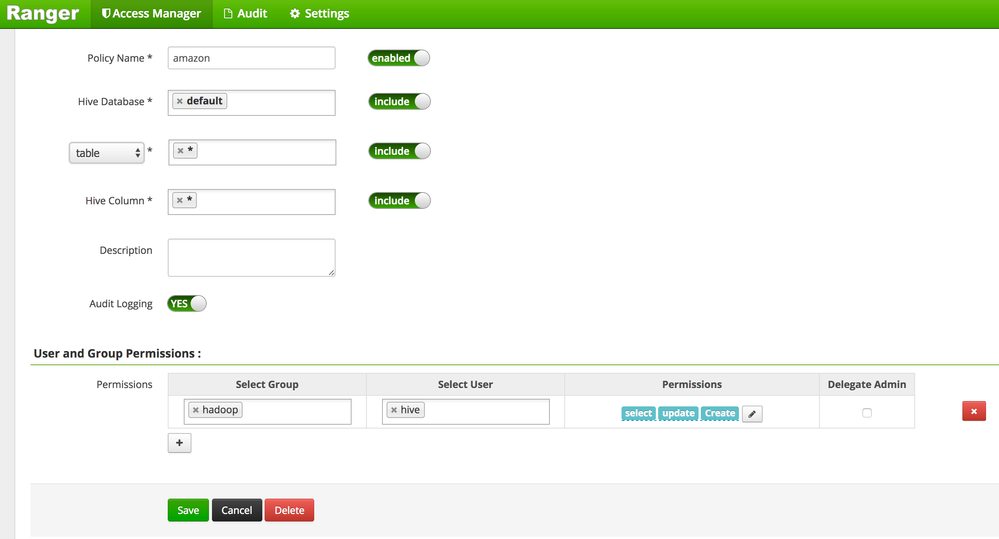This screenshot has height=539, width=999.
Task: Edit permissions with the pencil icon
Action: pos(752,414)
